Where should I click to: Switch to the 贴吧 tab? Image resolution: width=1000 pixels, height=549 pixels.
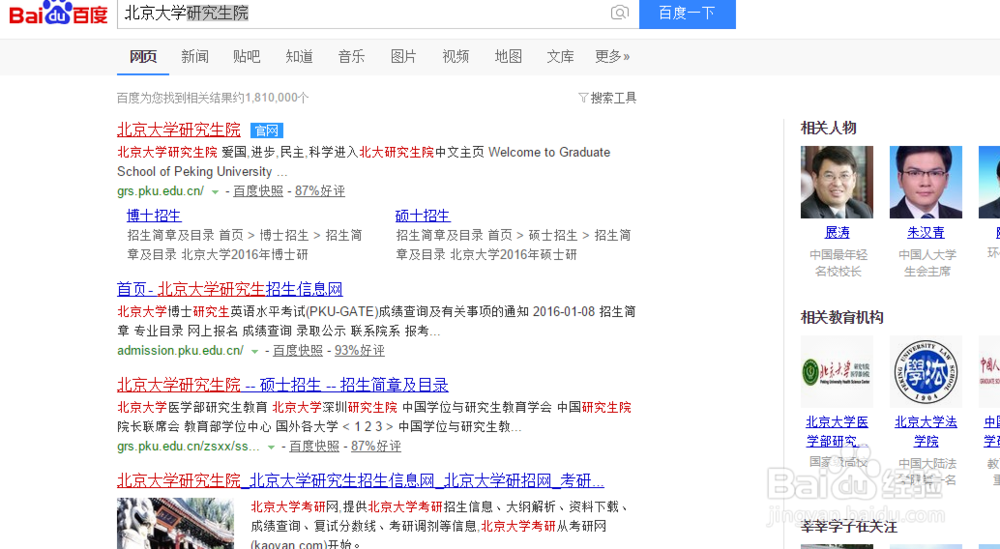247,57
